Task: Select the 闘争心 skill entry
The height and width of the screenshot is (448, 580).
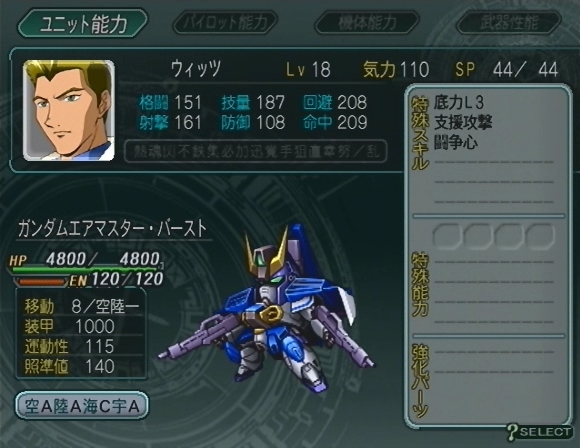Action: (456, 142)
